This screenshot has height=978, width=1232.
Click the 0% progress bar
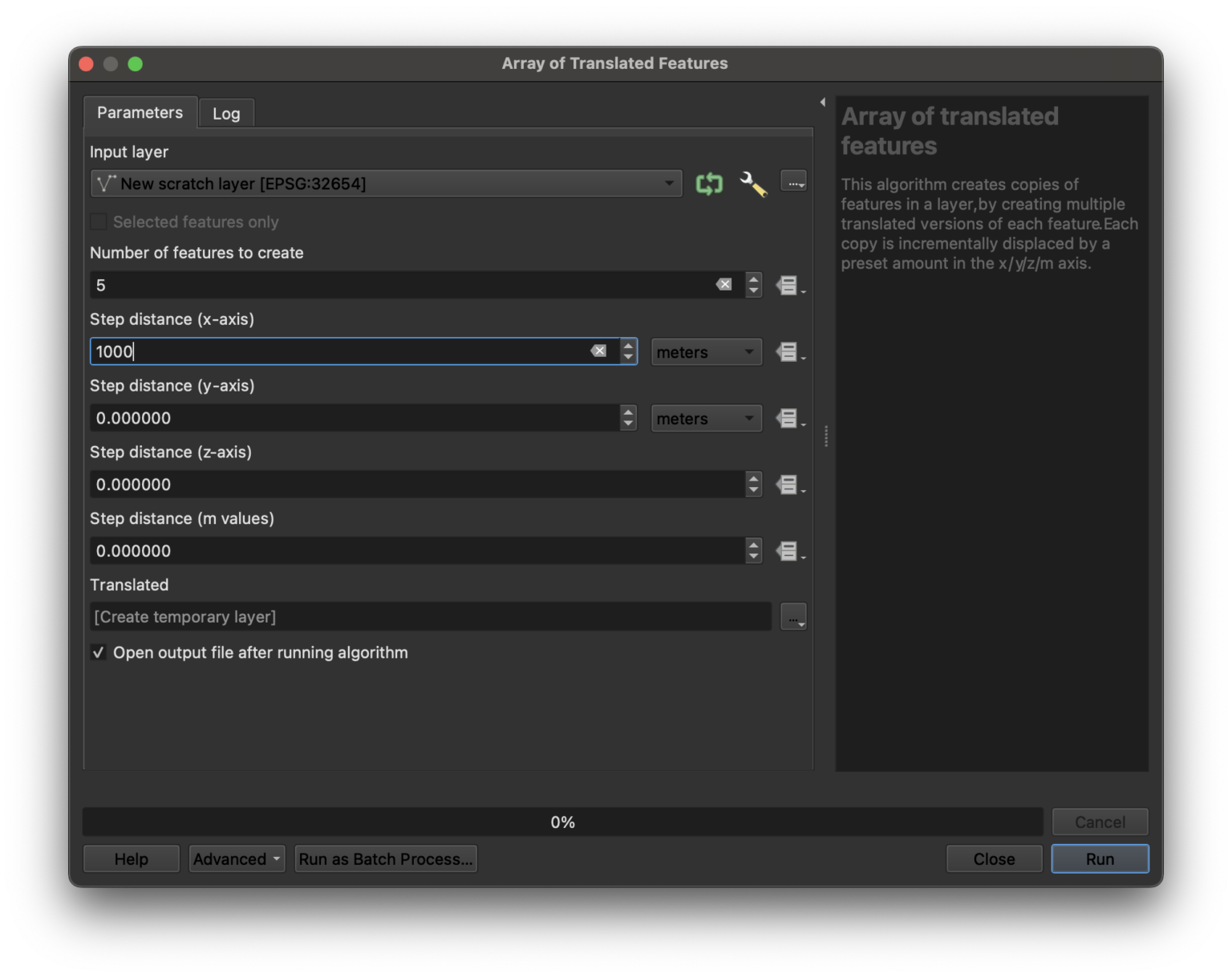[563, 822]
